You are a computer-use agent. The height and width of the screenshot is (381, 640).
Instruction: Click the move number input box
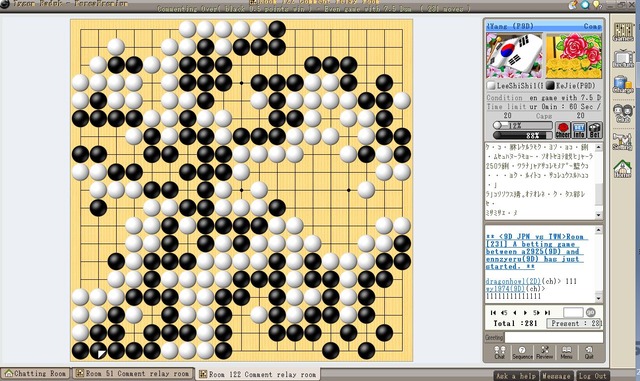573,312
